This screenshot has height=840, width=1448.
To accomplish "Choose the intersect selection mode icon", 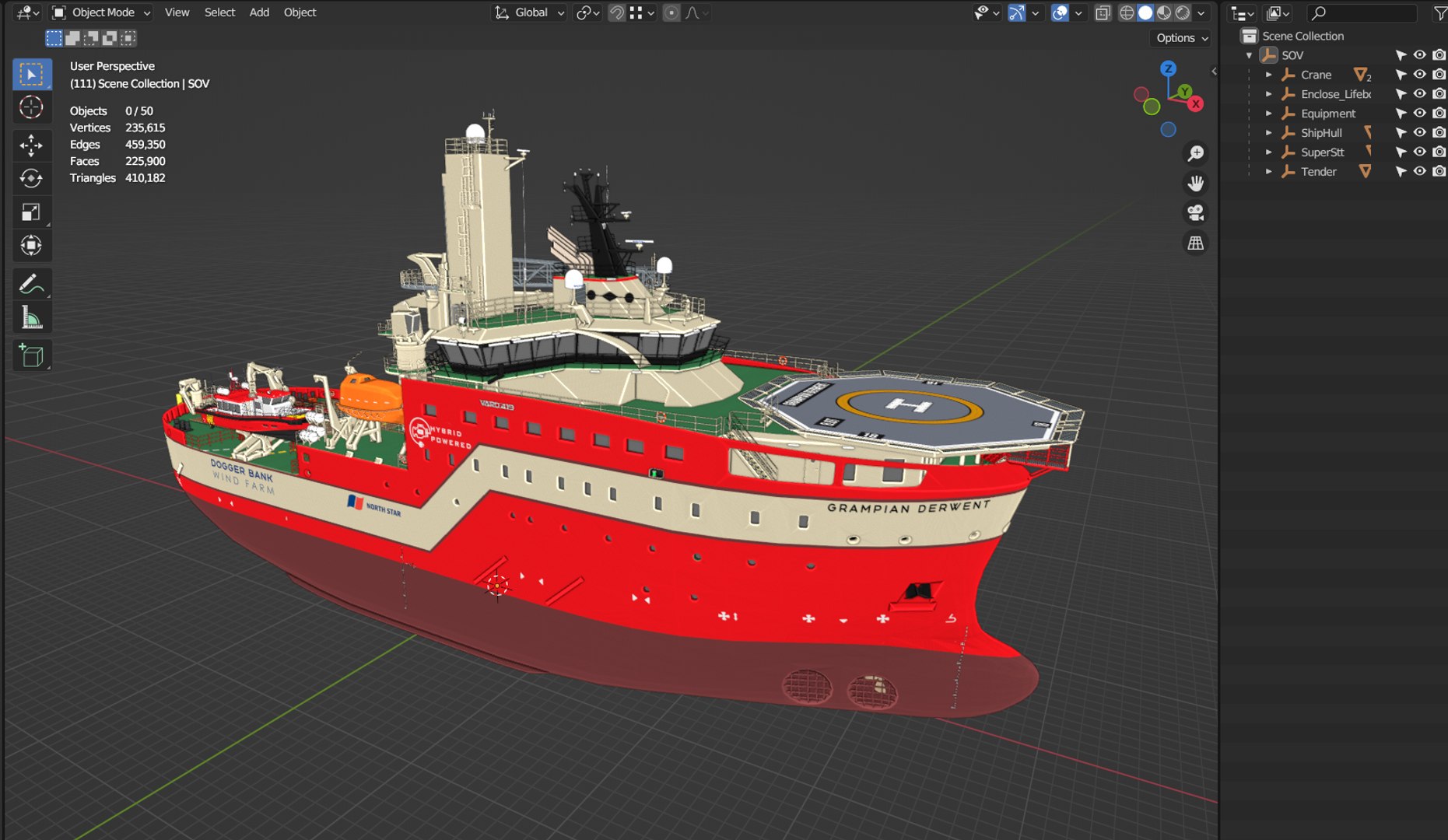I will [x=128, y=38].
